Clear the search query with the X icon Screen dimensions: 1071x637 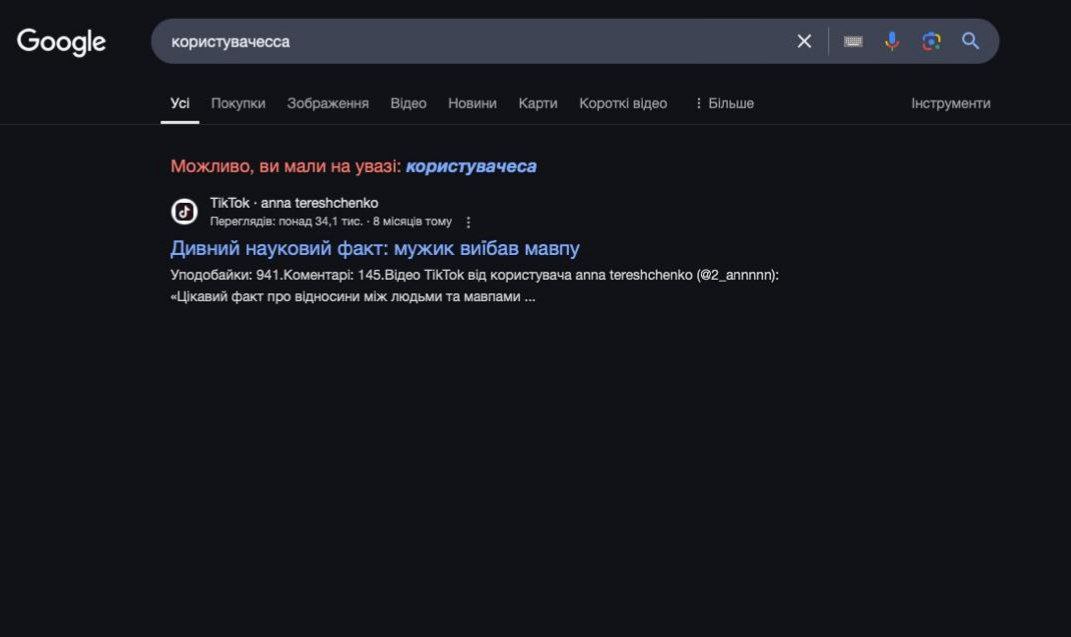(x=805, y=42)
